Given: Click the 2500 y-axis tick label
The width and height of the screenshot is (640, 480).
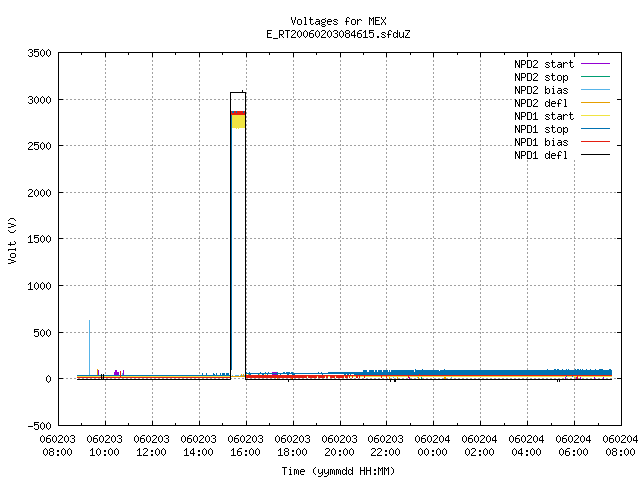Looking at the screenshot, I should pyautogui.click(x=40, y=146).
